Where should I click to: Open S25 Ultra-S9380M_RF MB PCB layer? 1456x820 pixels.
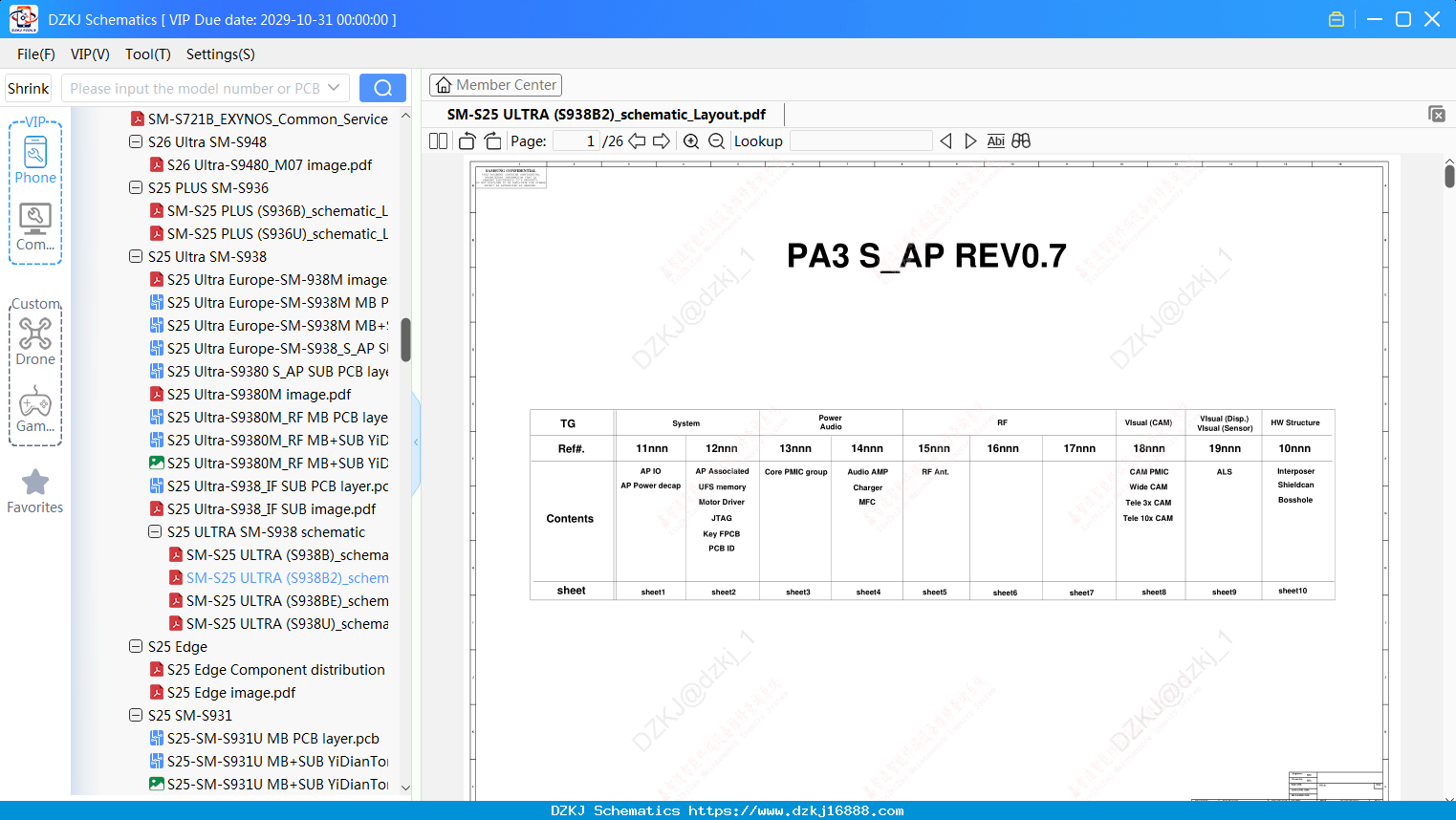tap(269, 418)
